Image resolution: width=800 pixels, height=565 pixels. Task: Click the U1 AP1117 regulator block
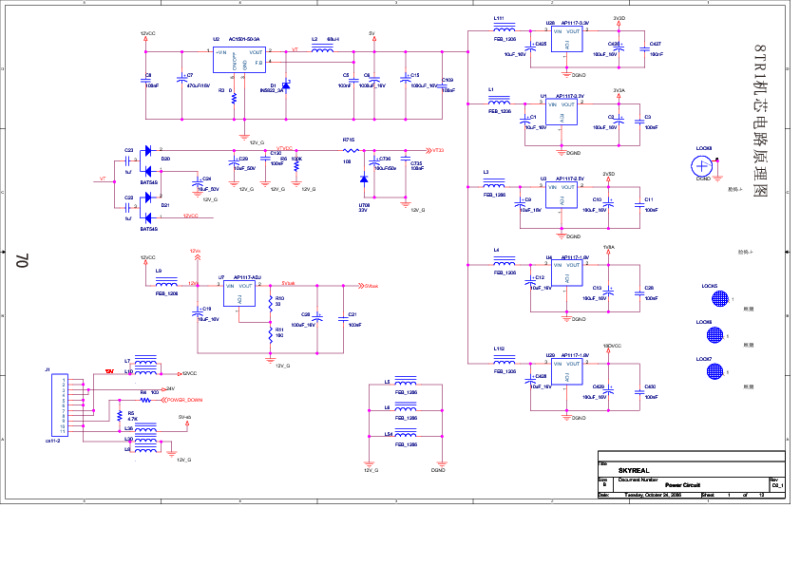561,113
